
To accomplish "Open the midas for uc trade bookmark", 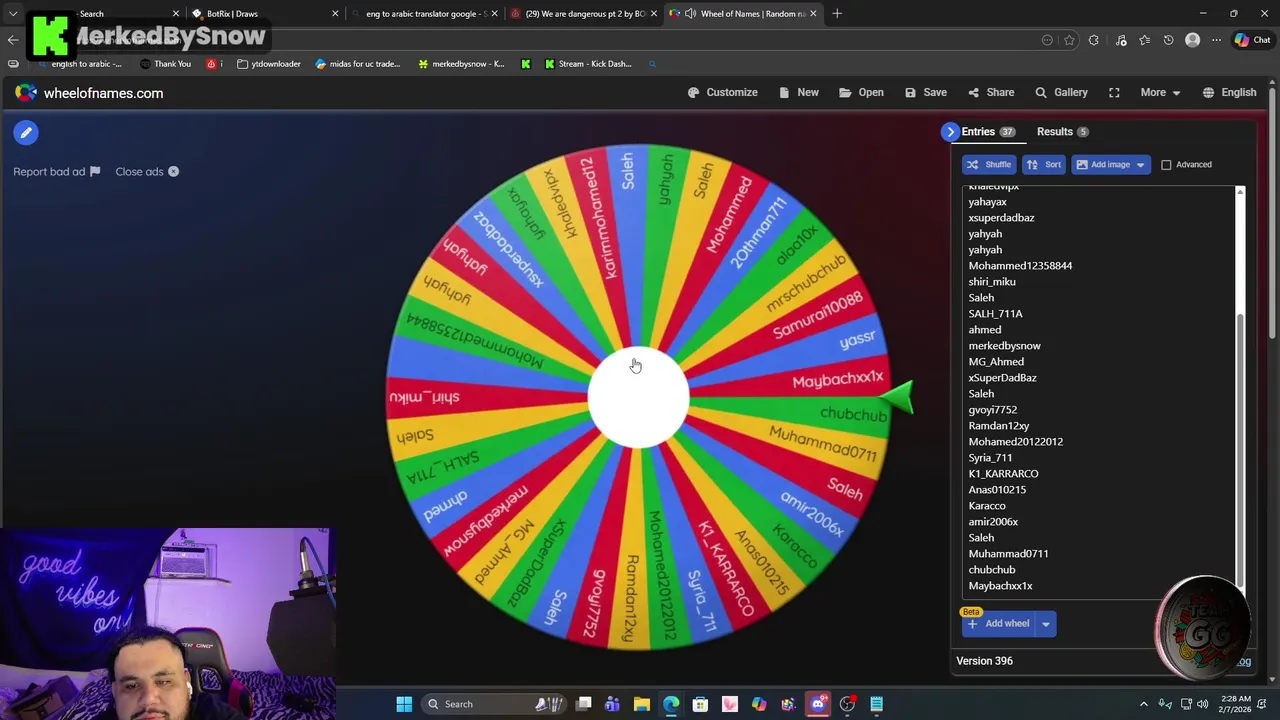I will (357, 64).
